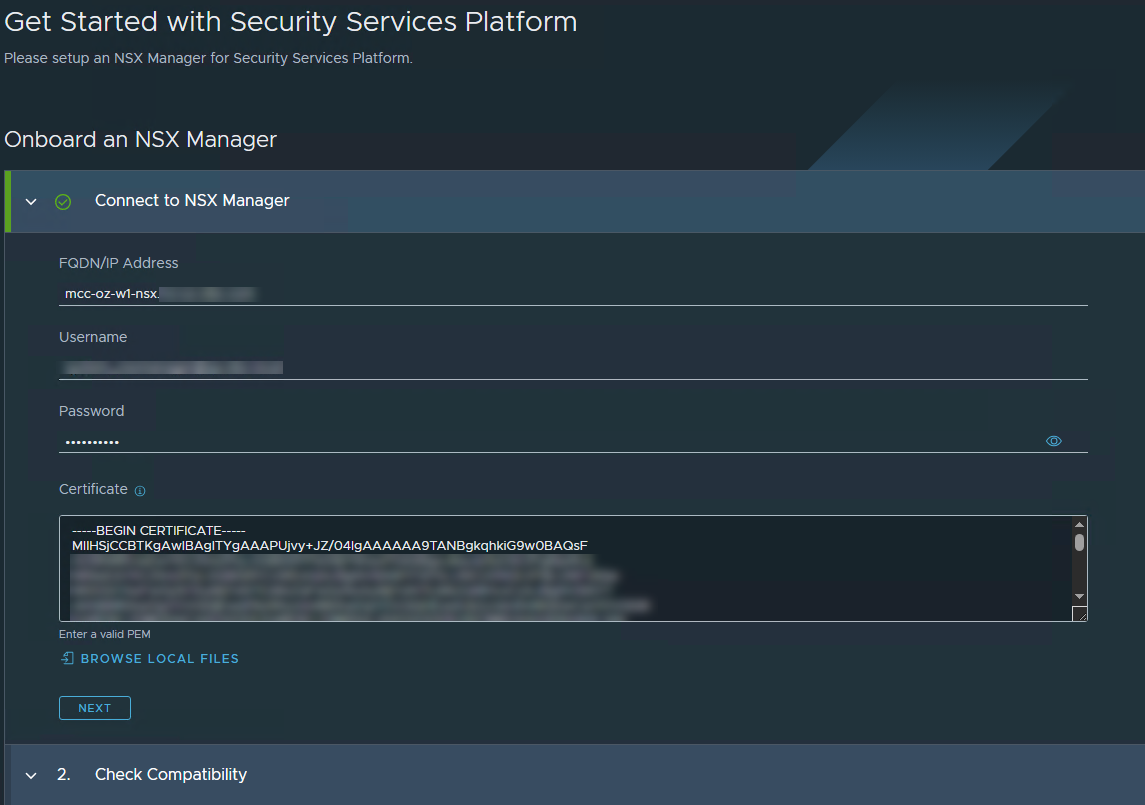This screenshot has width=1145, height=805.
Task: Open the Check Compatibility step title
Action: click(171, 775)
